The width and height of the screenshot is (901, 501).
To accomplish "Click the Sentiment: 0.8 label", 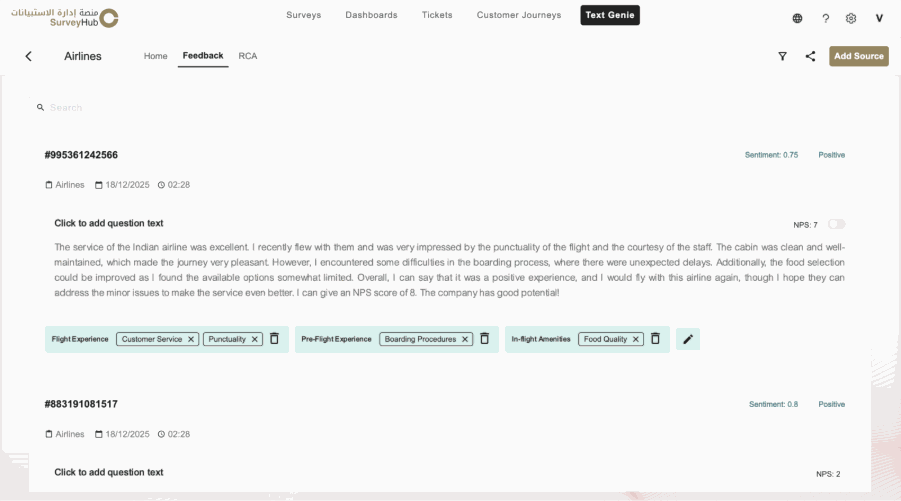I will pos(773,404).
